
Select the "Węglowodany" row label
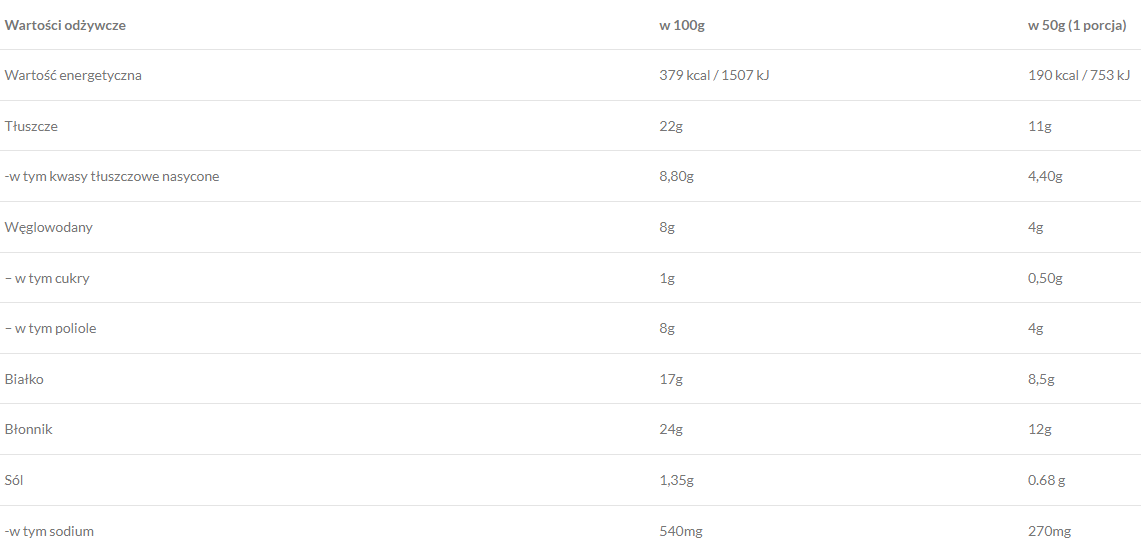pyautogui.click(x=49, y=227)
